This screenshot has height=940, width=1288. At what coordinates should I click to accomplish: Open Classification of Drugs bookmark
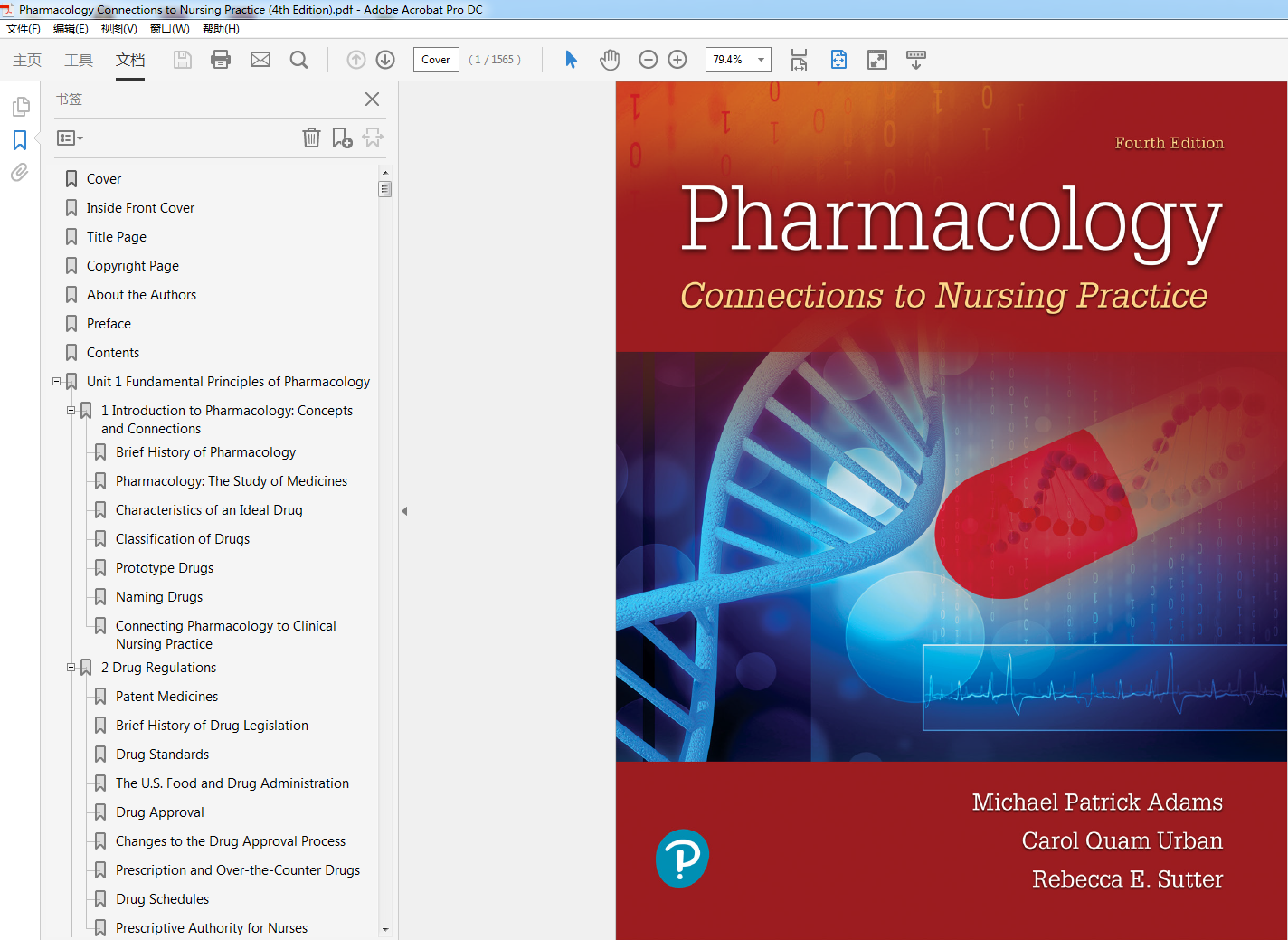pos(183,539)
